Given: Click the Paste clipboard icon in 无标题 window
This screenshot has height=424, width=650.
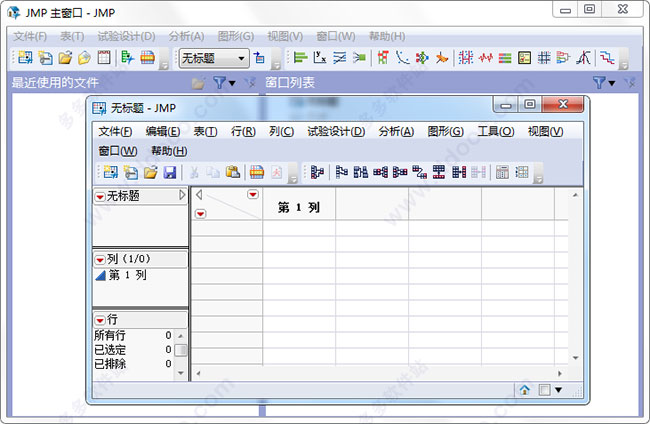Looking at the screenshot, I should (233, 172).
